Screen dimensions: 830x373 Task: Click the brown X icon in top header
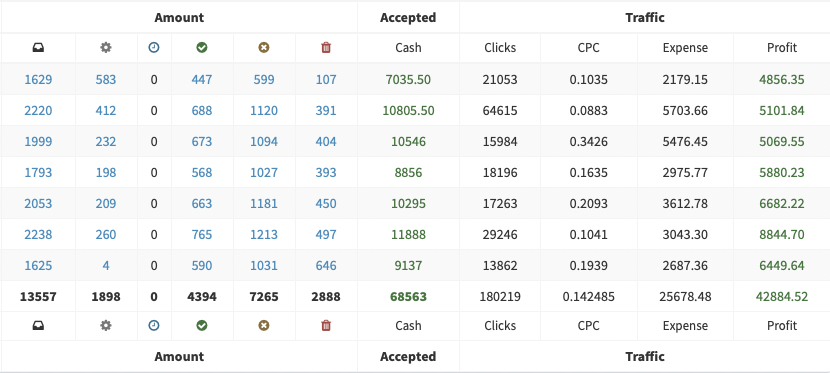coord(264,48)
